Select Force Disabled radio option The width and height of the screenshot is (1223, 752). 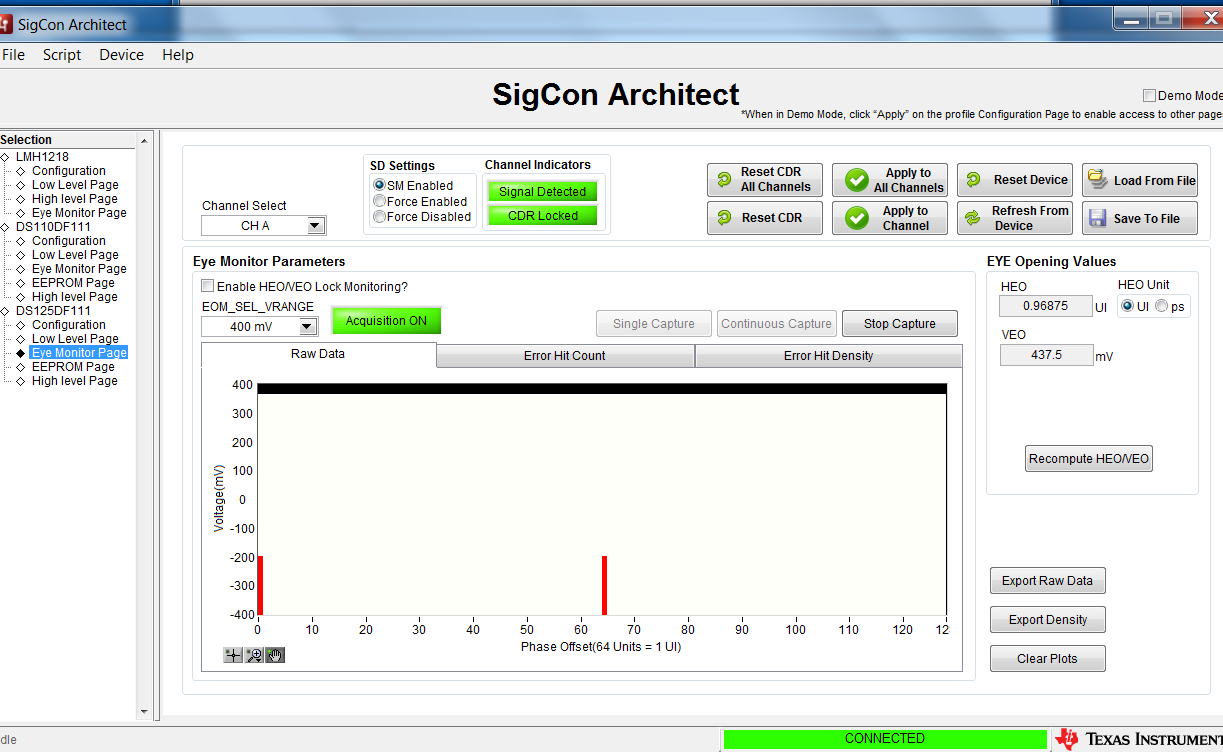pyautogui.click(x=379, y=216)
